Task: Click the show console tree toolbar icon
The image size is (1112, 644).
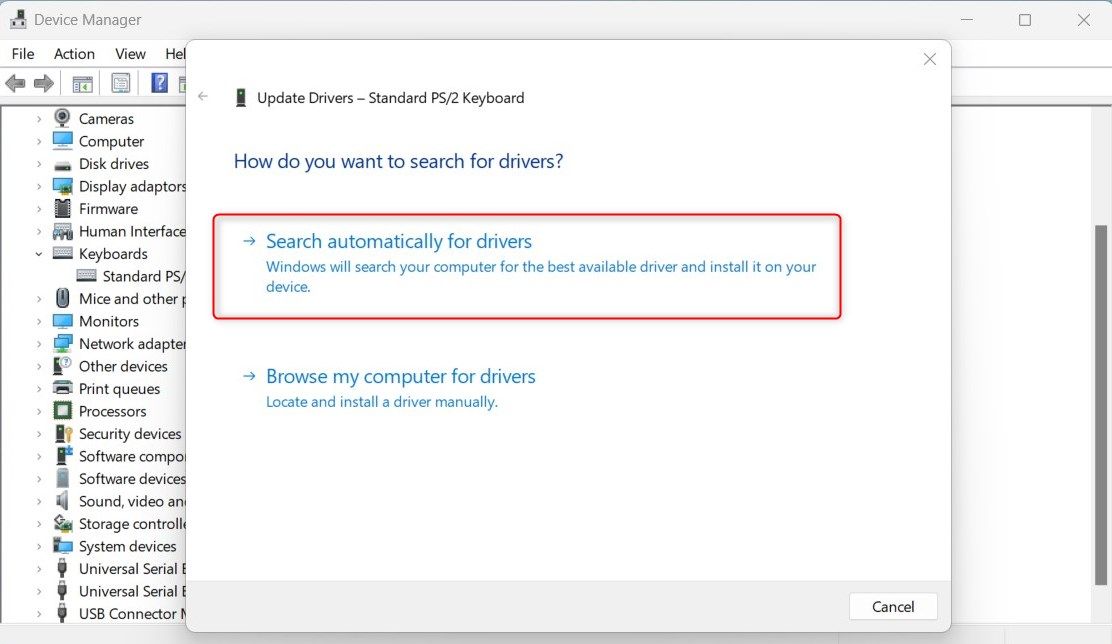Action: (x=82, y=82)
